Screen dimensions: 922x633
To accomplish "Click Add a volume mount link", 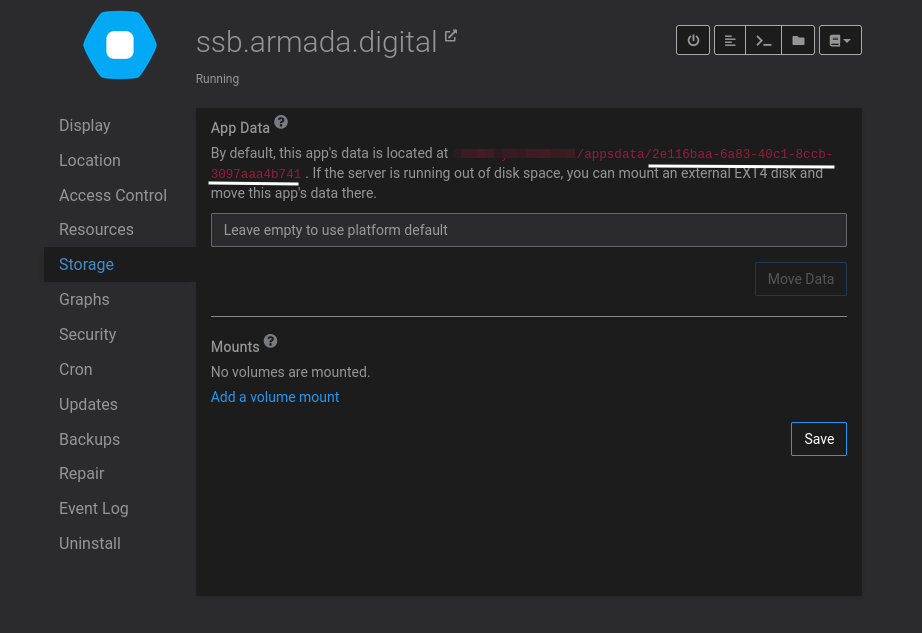I will click(x=275, y=397).
